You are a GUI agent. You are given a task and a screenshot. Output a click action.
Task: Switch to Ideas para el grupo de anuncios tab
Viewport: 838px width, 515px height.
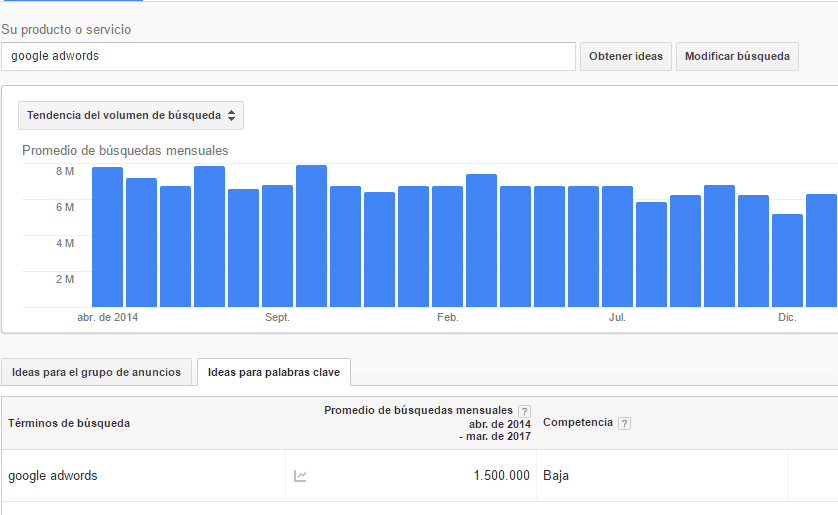96,372
